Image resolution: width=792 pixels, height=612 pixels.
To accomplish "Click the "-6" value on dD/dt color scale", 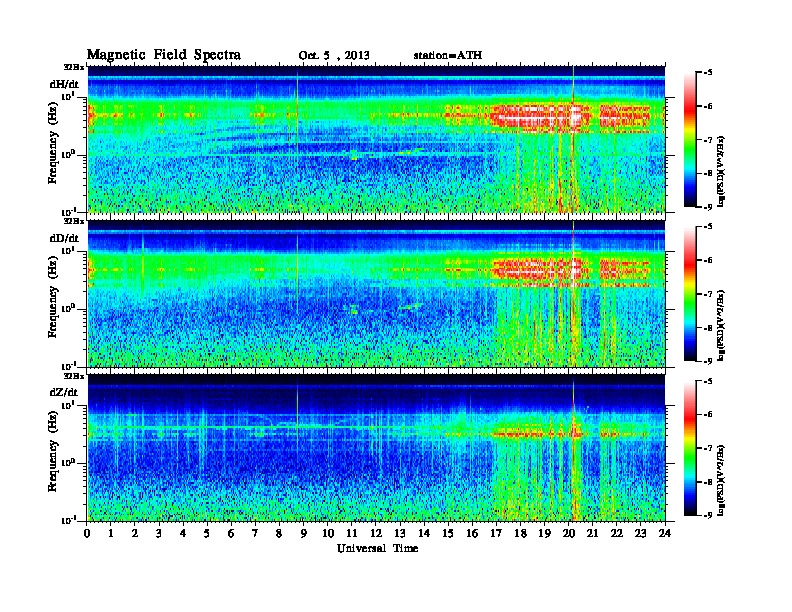I will (x=708, y=260).
